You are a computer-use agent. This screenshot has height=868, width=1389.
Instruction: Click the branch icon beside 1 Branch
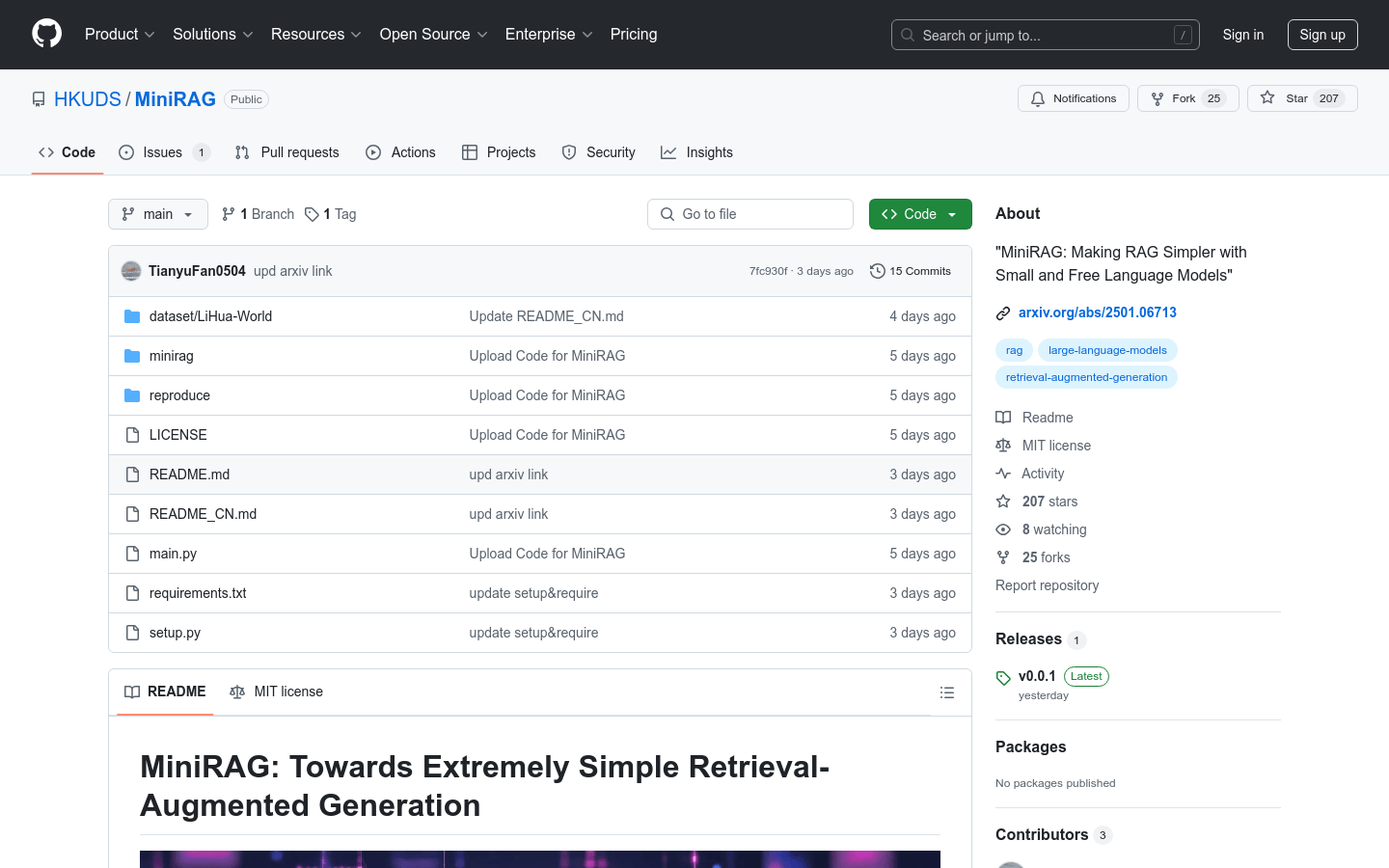[229, 214]
